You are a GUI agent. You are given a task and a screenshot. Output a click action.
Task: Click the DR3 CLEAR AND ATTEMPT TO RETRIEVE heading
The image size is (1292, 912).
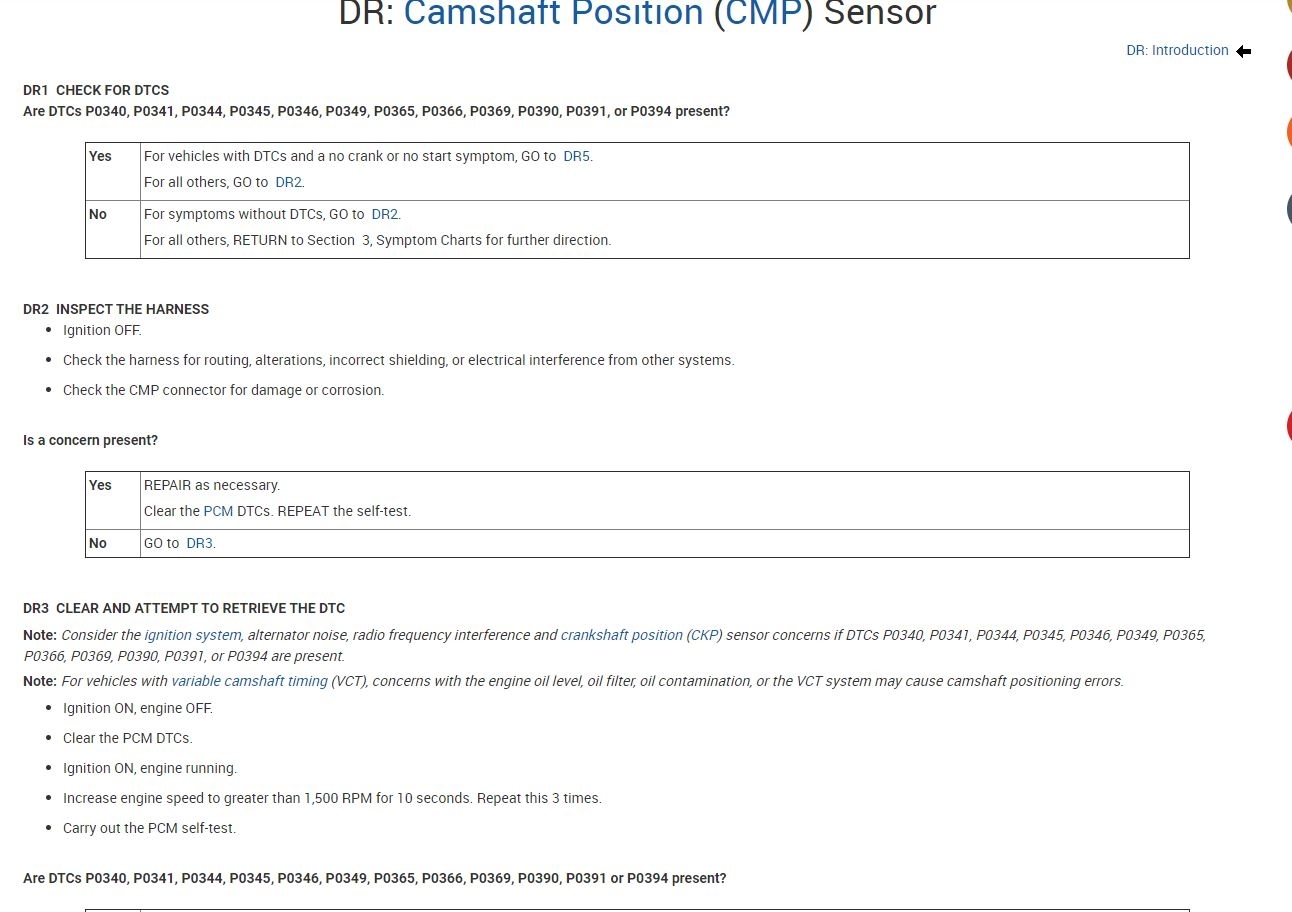[x=184, y=608]
